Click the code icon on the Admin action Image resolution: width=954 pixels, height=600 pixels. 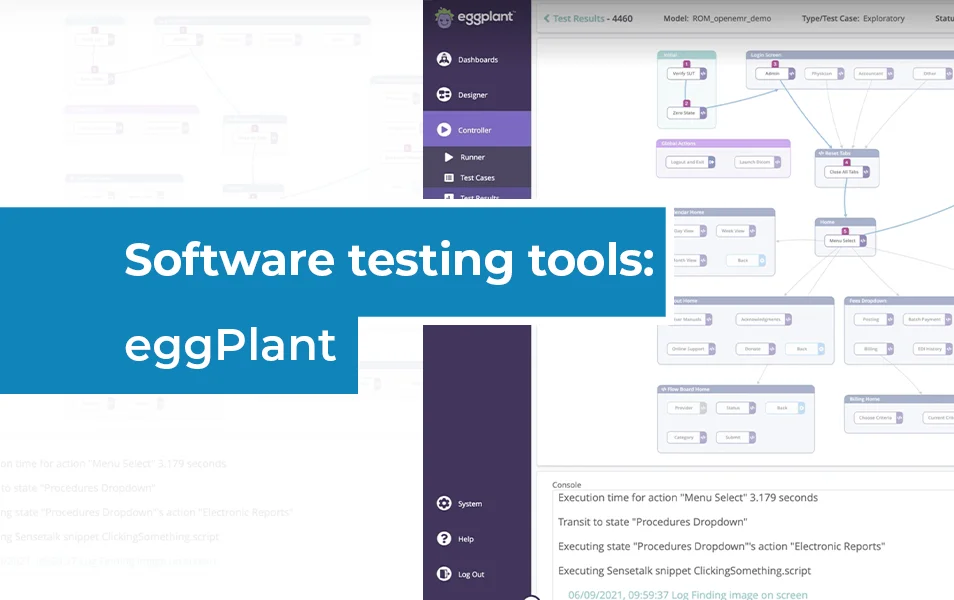point(792,73)
